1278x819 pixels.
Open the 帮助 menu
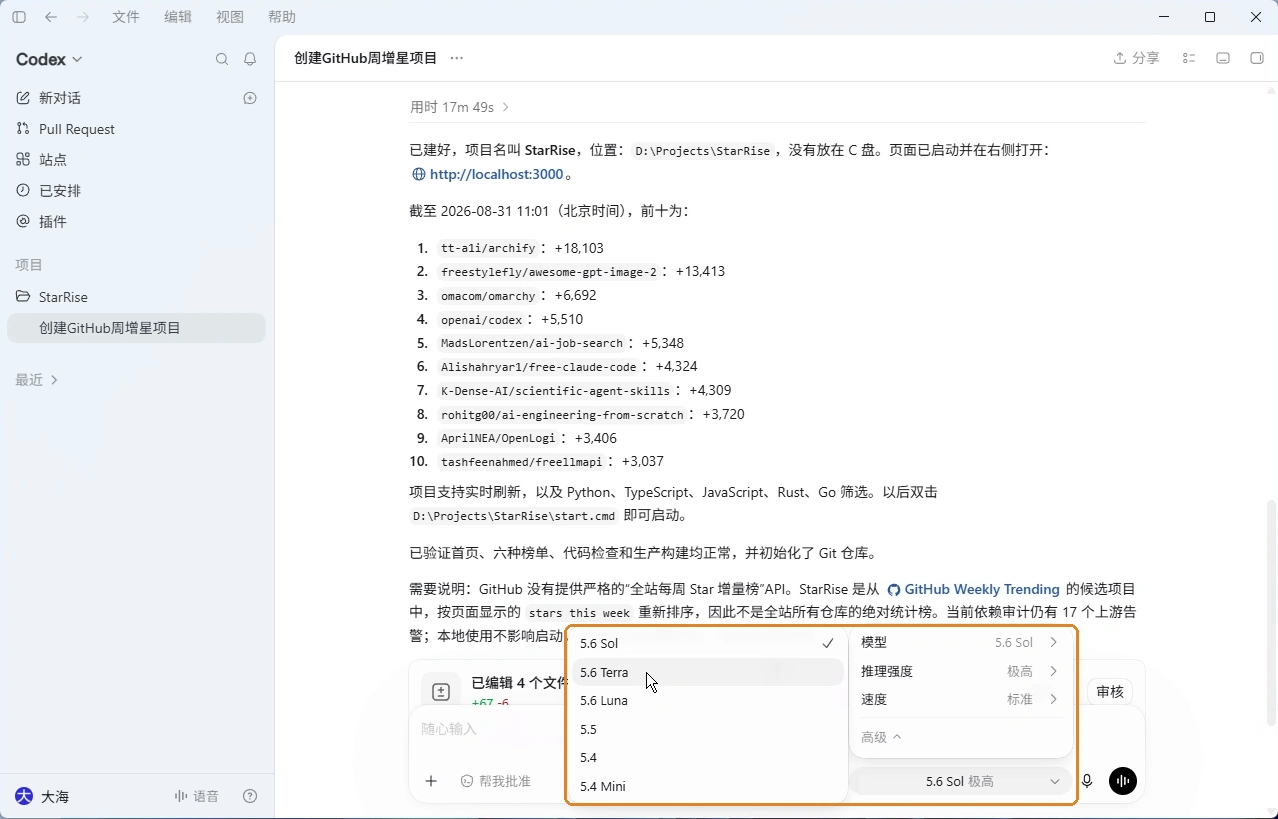pos(282,17)
